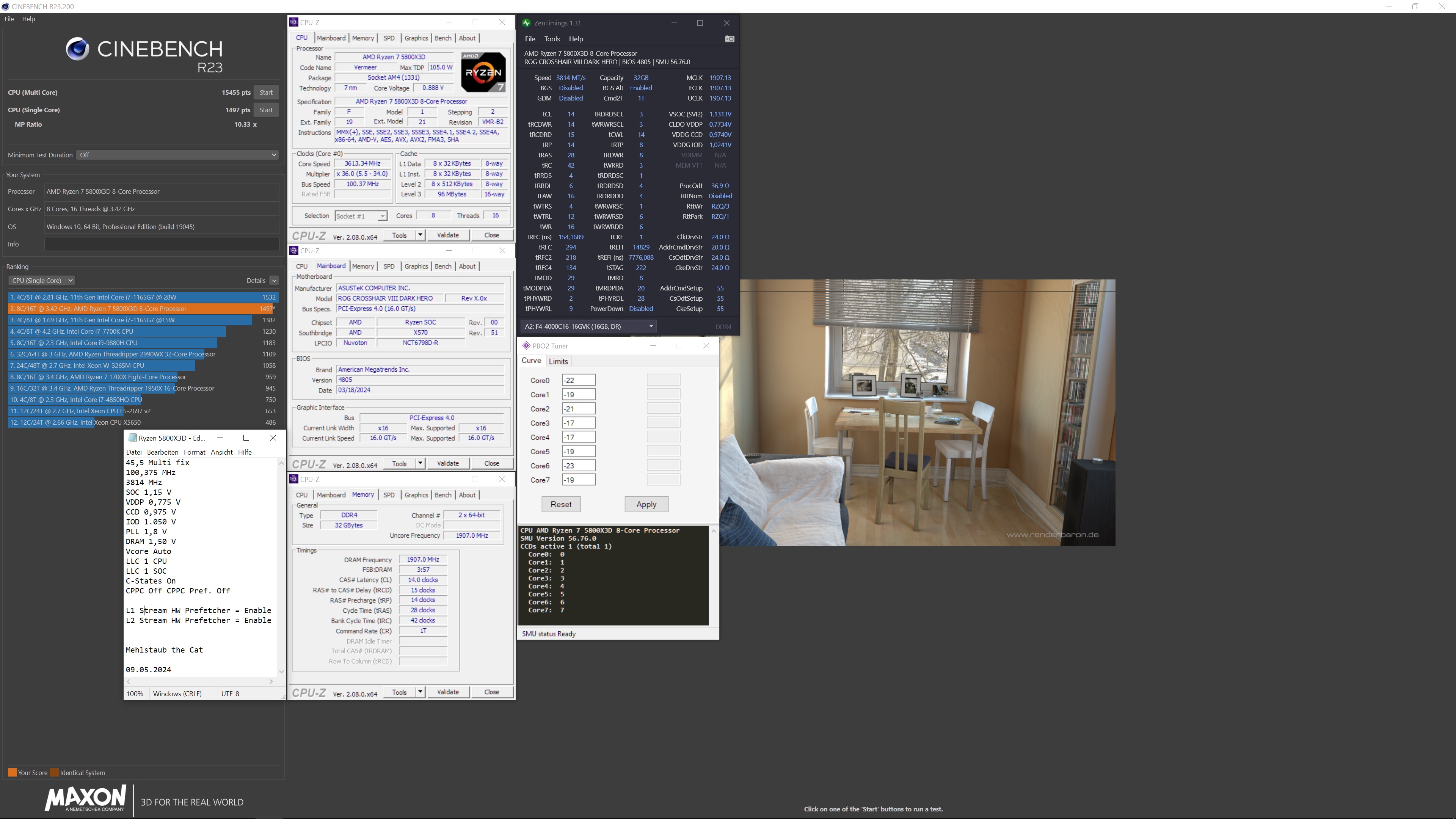Image resolution: width=1456 pixels, height=819 pixels.
Task: Click the Notepad title bar document icon
Action: click(132, 438)
